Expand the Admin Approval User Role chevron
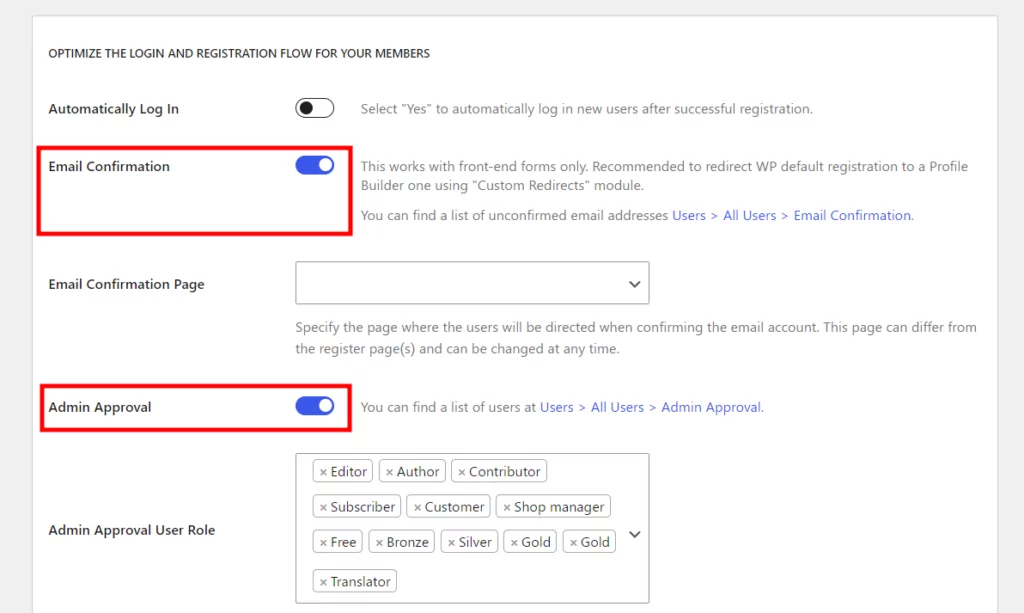Screen dimensions: 1024x613 [x=635, y=534]
